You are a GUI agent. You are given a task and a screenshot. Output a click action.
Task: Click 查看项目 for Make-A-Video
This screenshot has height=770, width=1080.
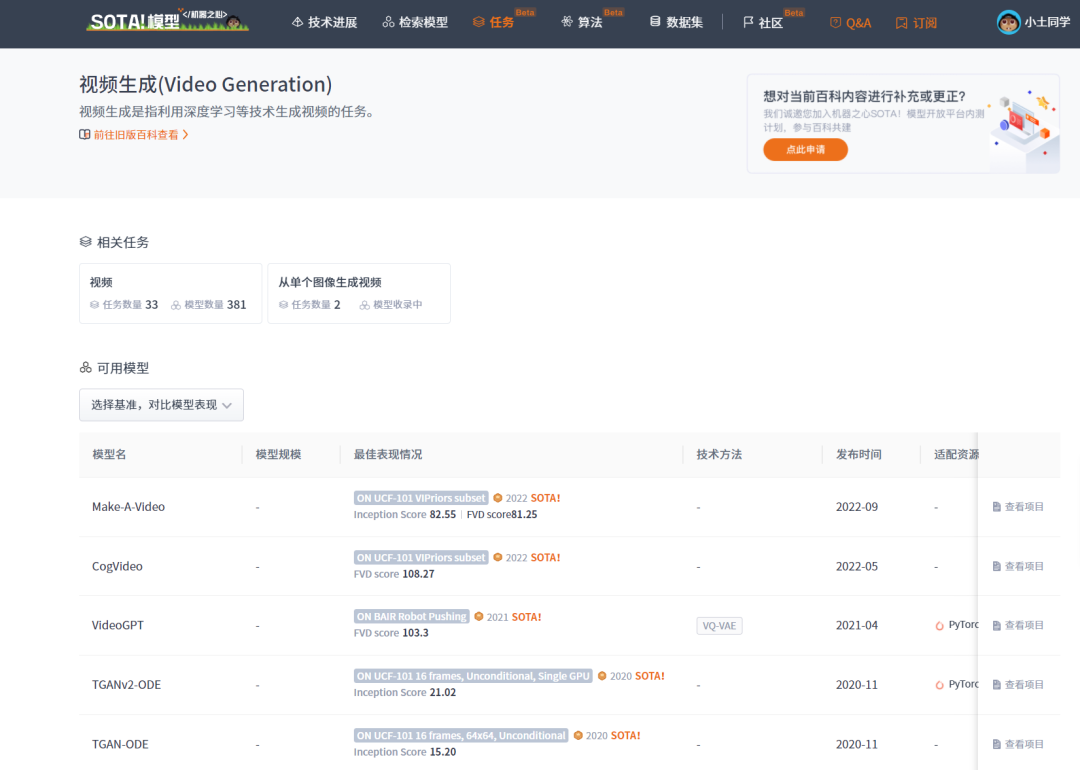(x=1017, y=507)
